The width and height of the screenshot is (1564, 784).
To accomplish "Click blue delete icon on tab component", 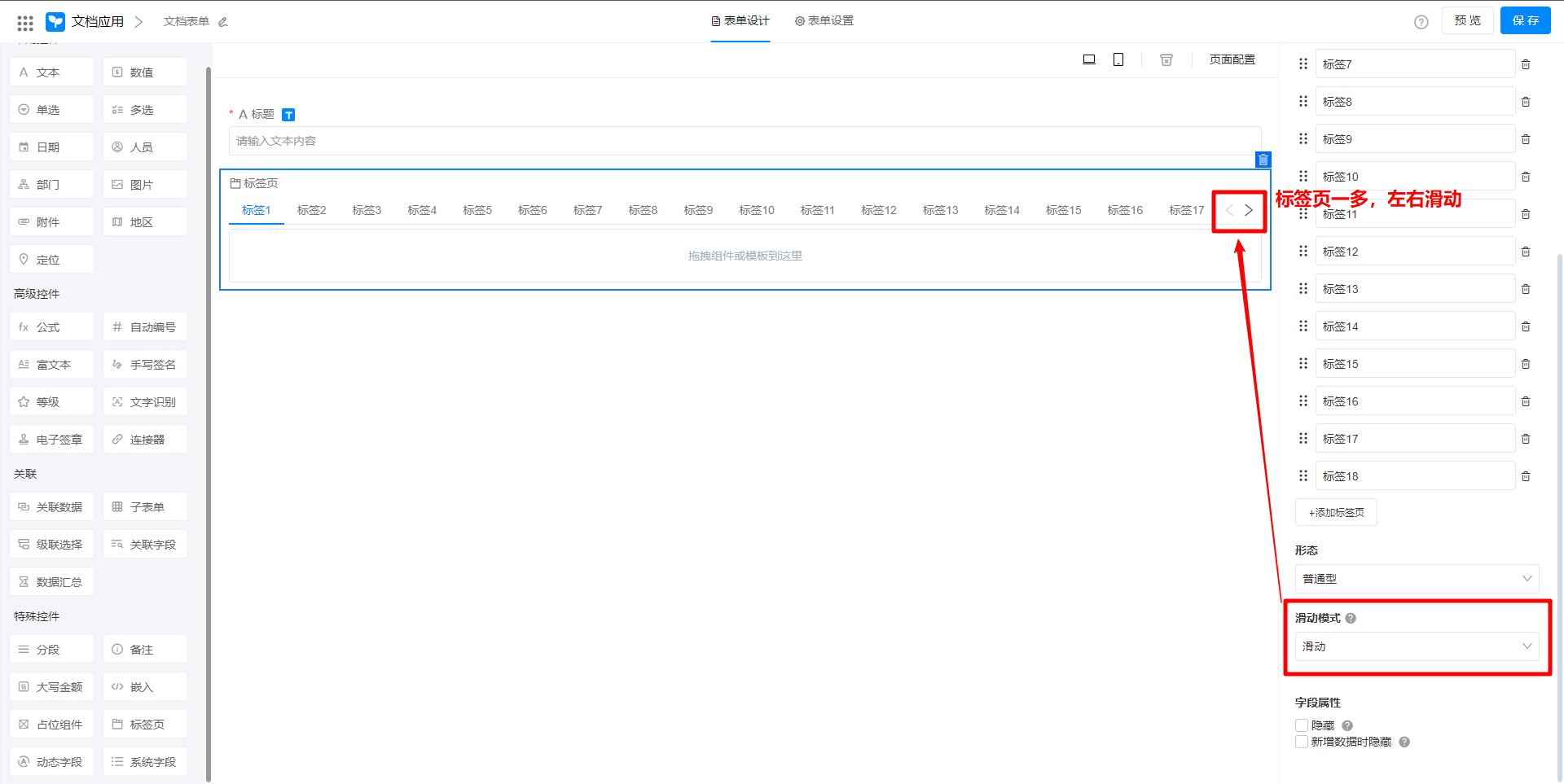I will click(1263, 160).
